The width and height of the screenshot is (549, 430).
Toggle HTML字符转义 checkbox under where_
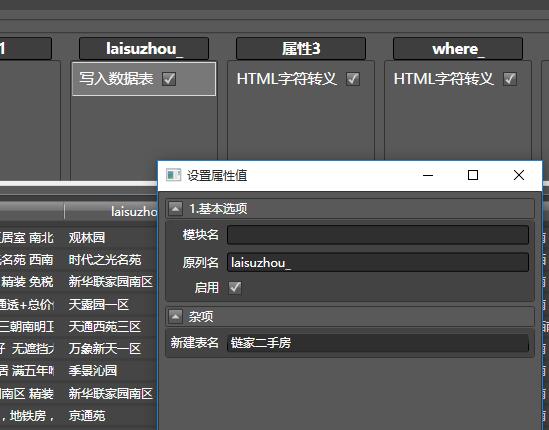509,79
